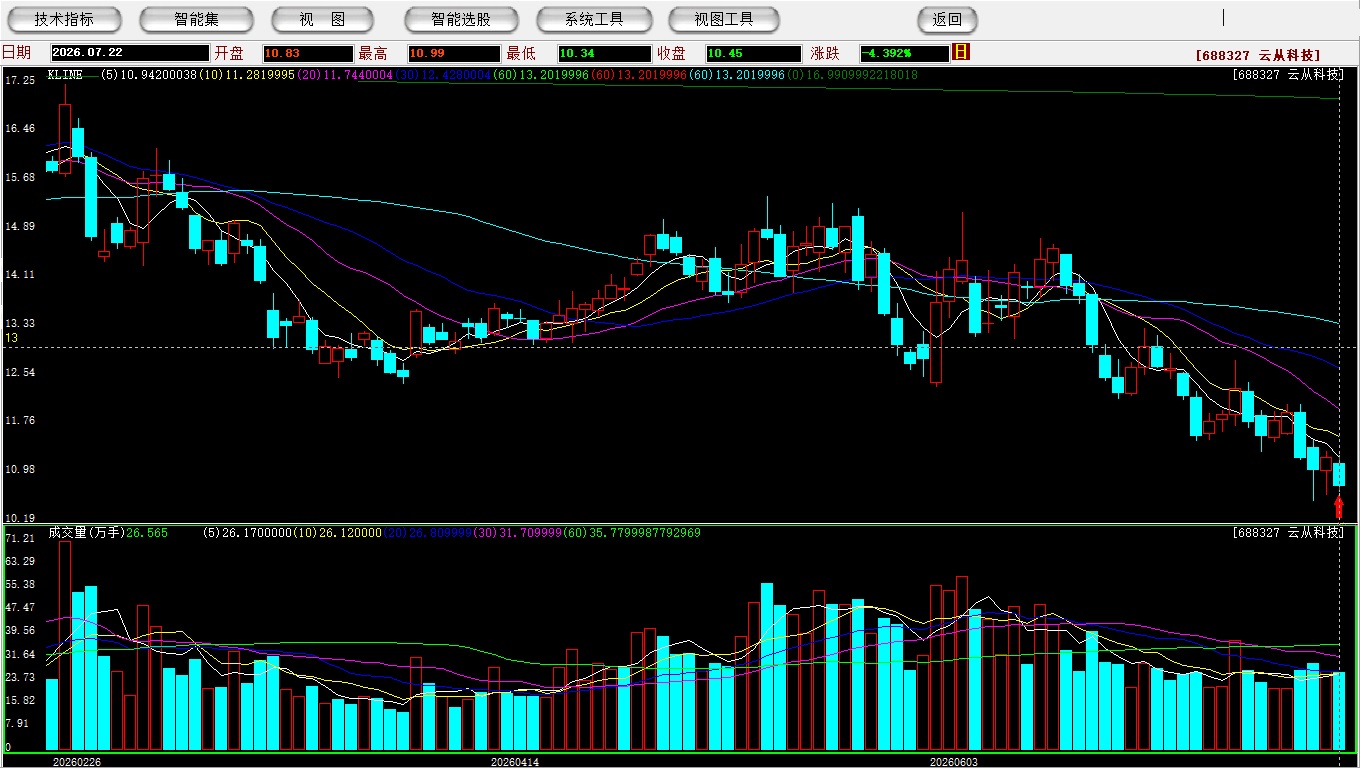Click the 最高 value field 10.99
The height and width of the screenshot is (768, 1360).
click(453, 53)
